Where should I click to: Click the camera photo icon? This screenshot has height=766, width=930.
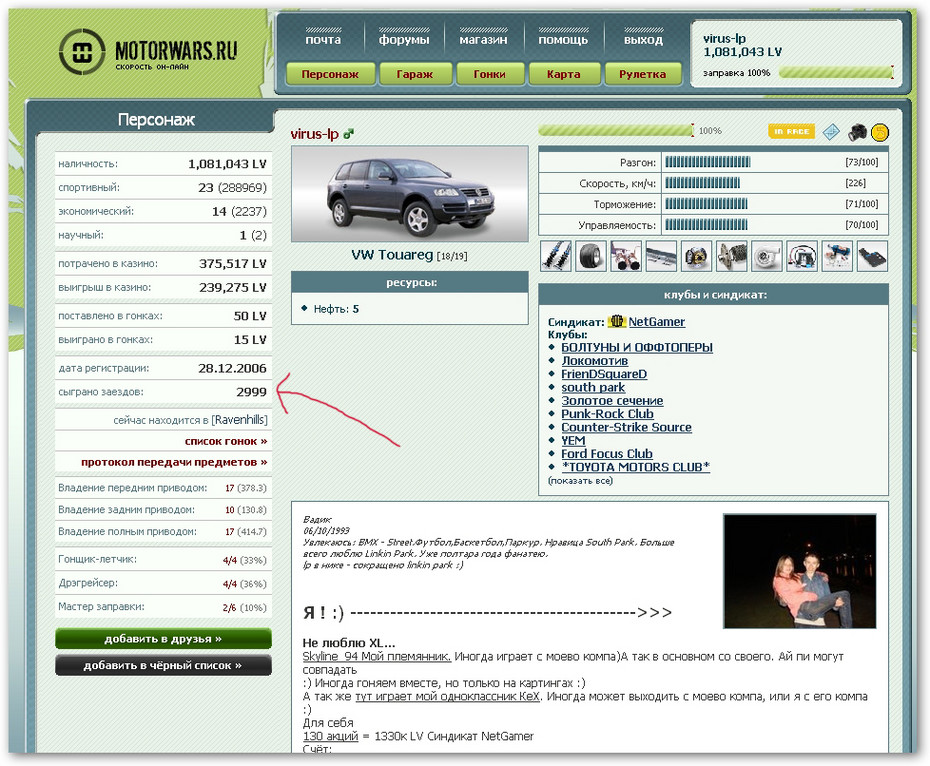(x=856, y=132)
